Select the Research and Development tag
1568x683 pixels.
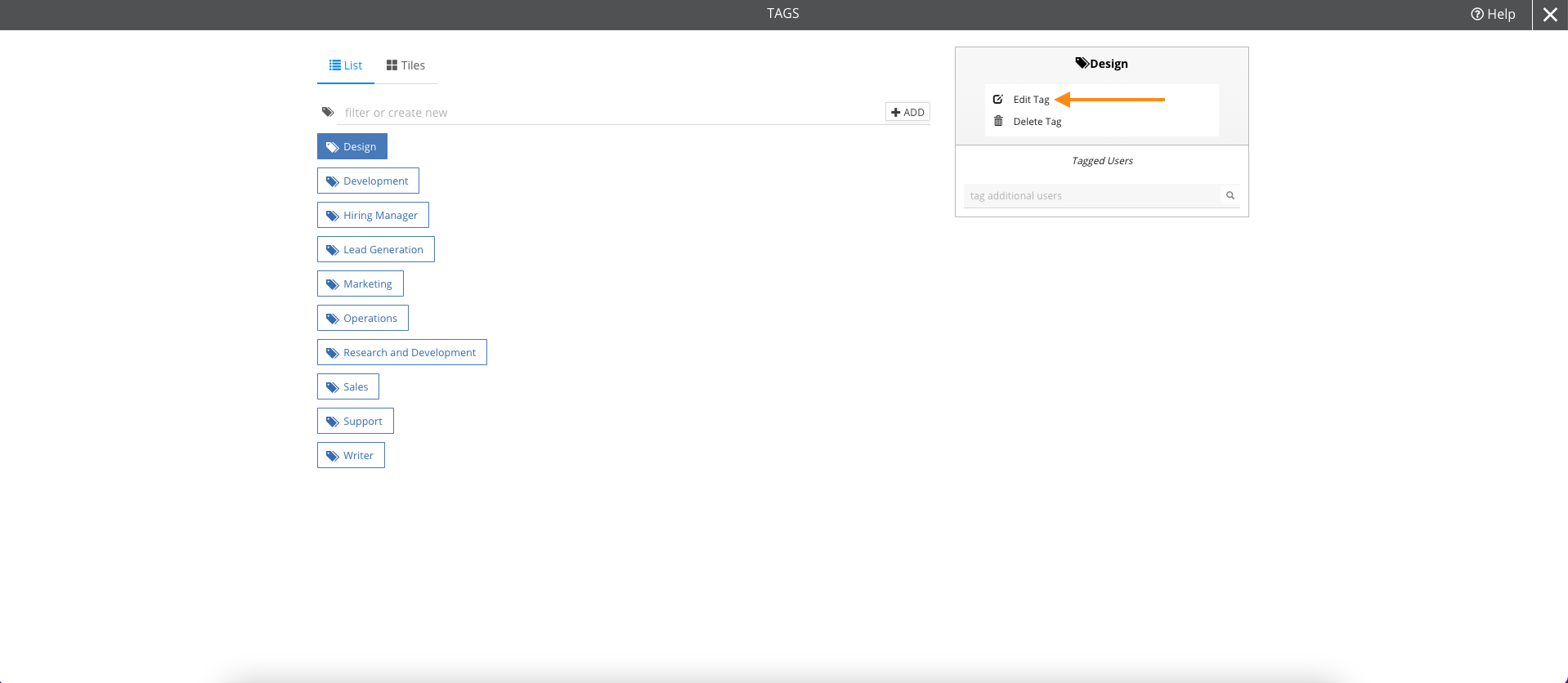tap(402, 352)
